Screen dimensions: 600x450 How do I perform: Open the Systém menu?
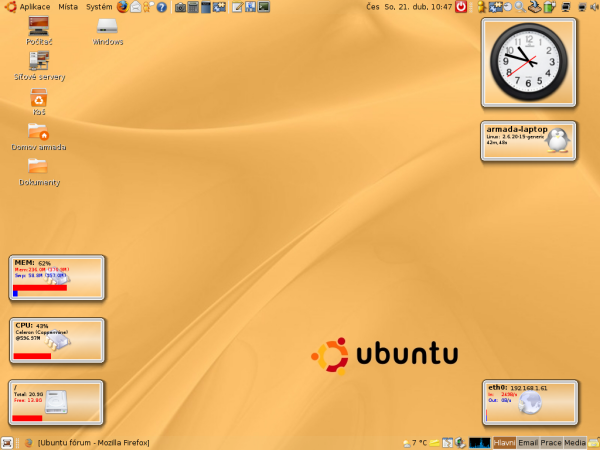(99, 7)
